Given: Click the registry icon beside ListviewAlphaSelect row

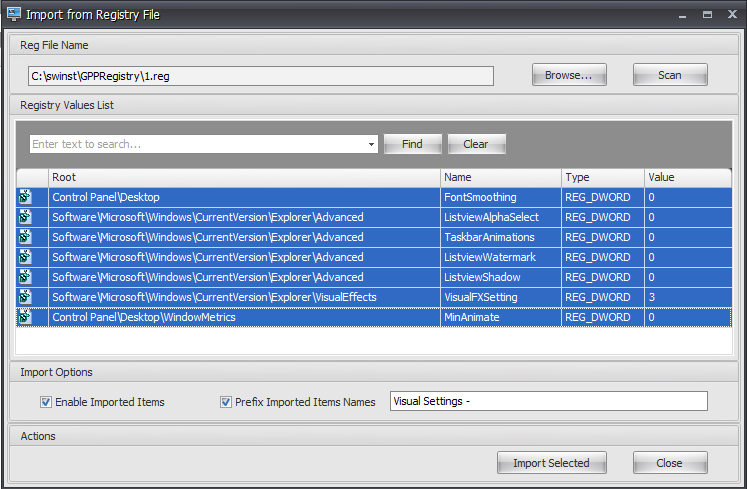Looking at the screenshot, I should pyautogui.click(x=25, y=217).
